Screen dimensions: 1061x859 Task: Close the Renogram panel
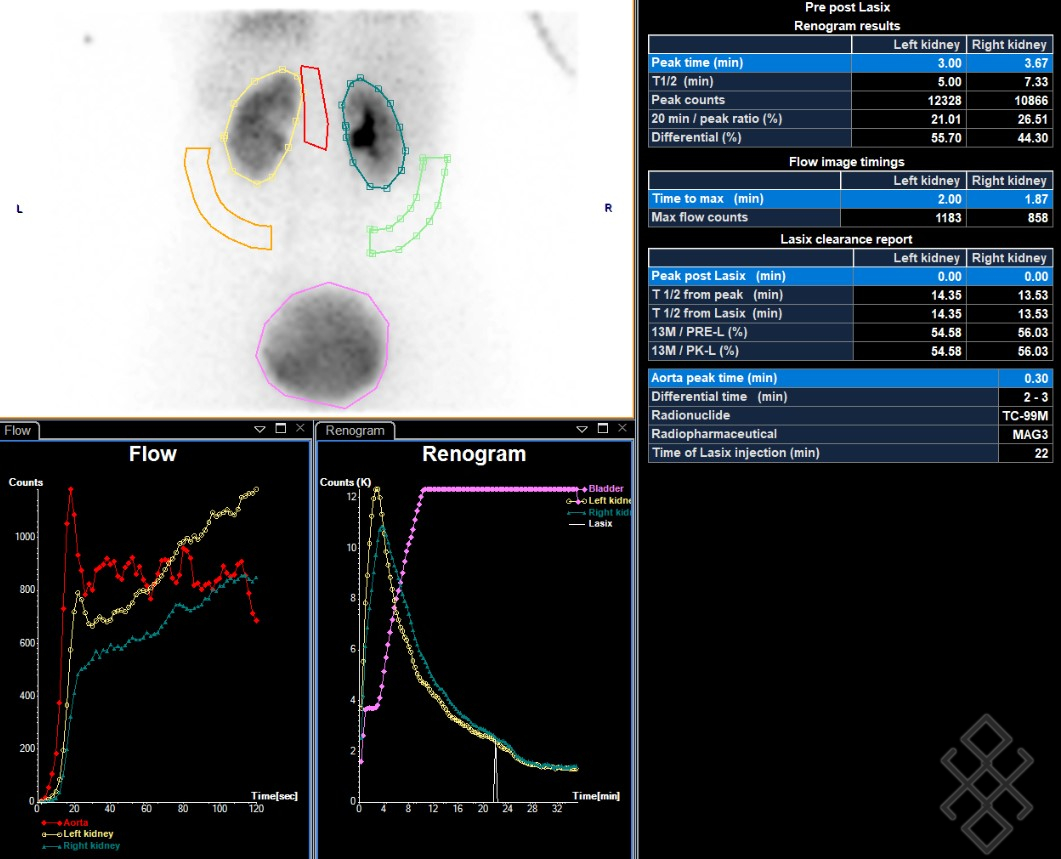coord(622,429)
